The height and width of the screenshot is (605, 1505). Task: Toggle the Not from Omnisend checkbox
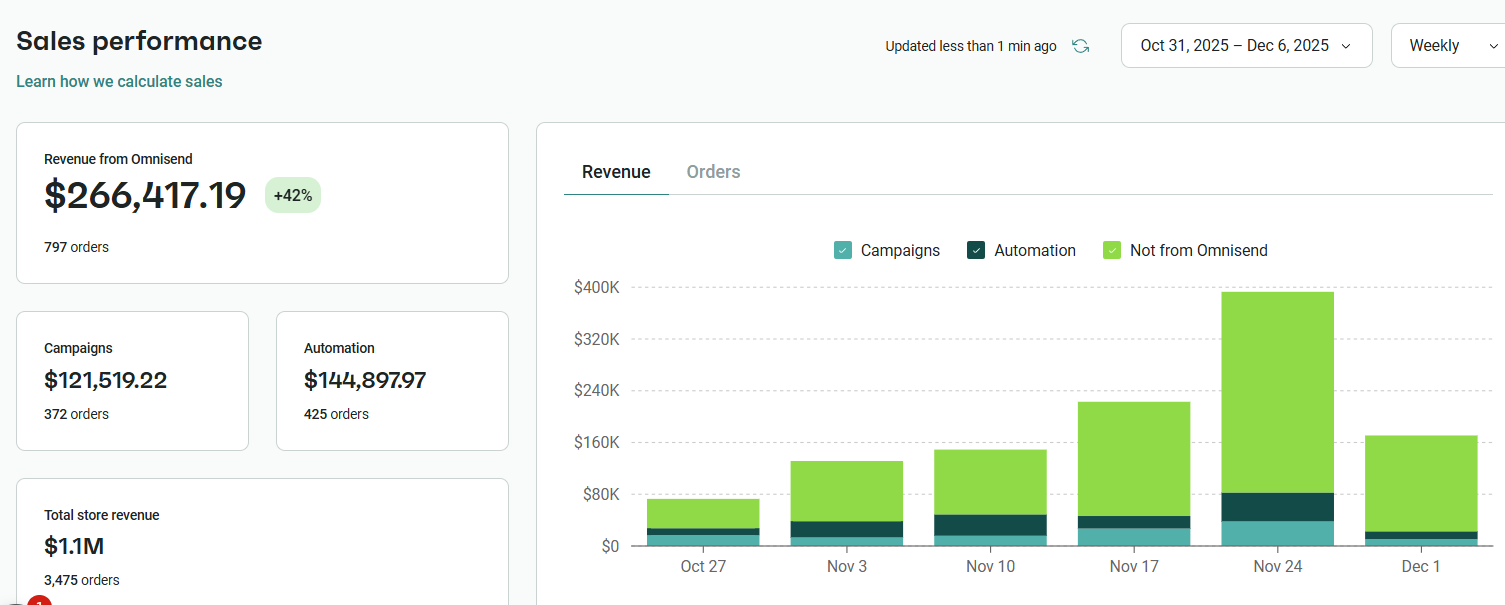tap(1111, 250)
